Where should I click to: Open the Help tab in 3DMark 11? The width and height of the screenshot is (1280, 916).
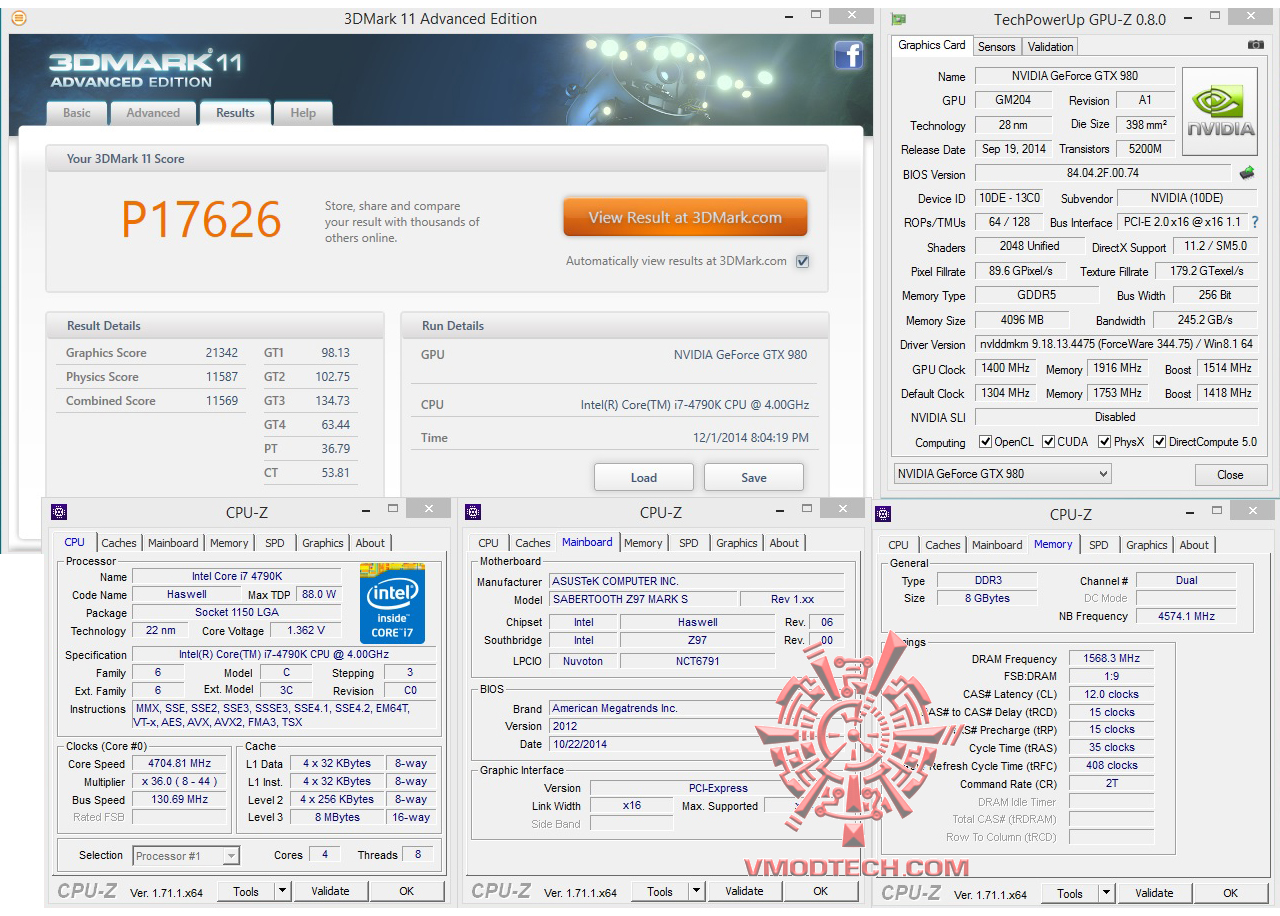pyautogui.click(x=303, y=113)
